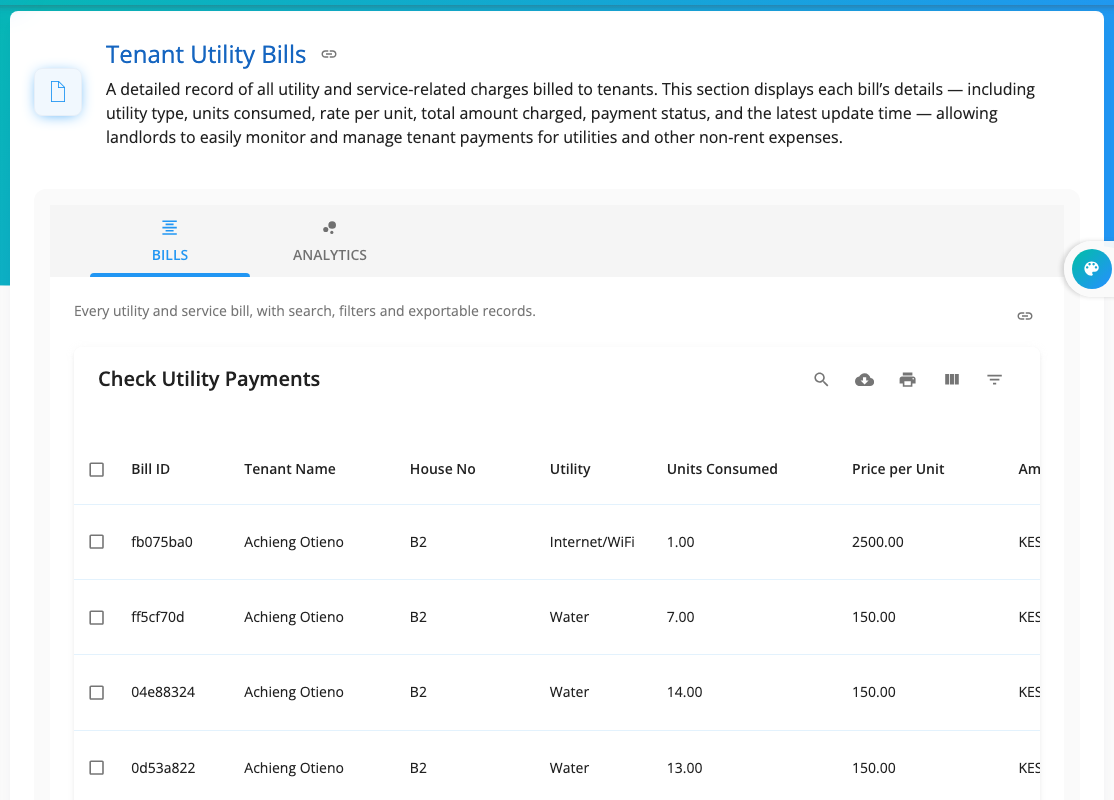
Task: Select bill ff5cf70d checkbox
Action: coord(97,617)
